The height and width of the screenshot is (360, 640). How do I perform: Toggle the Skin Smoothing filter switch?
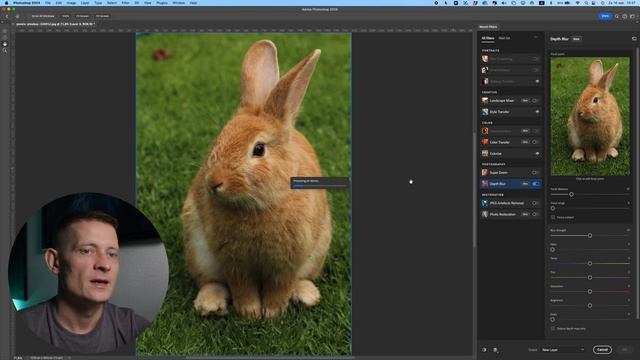pos(535,59)
